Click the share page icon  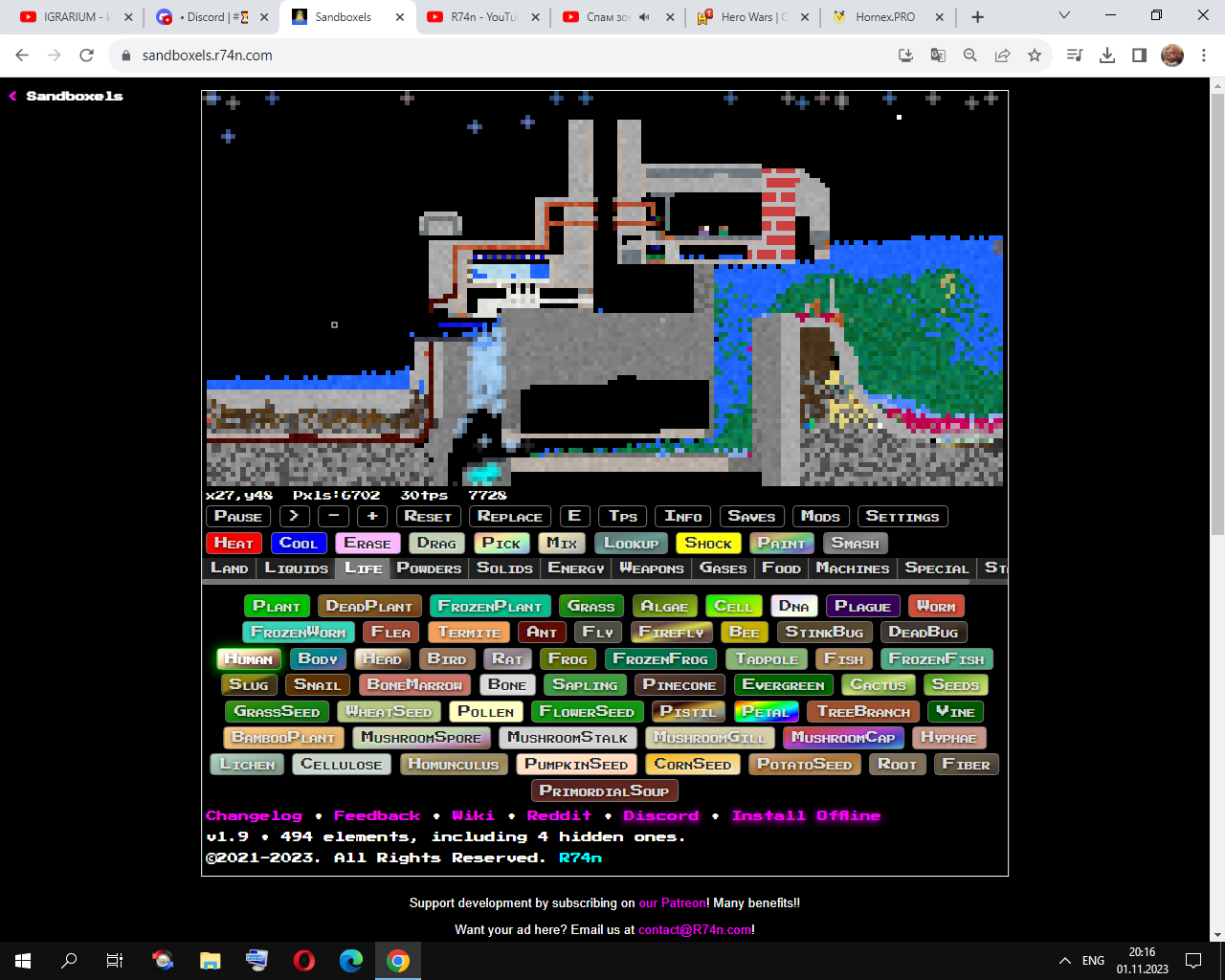click(1003, 56)
